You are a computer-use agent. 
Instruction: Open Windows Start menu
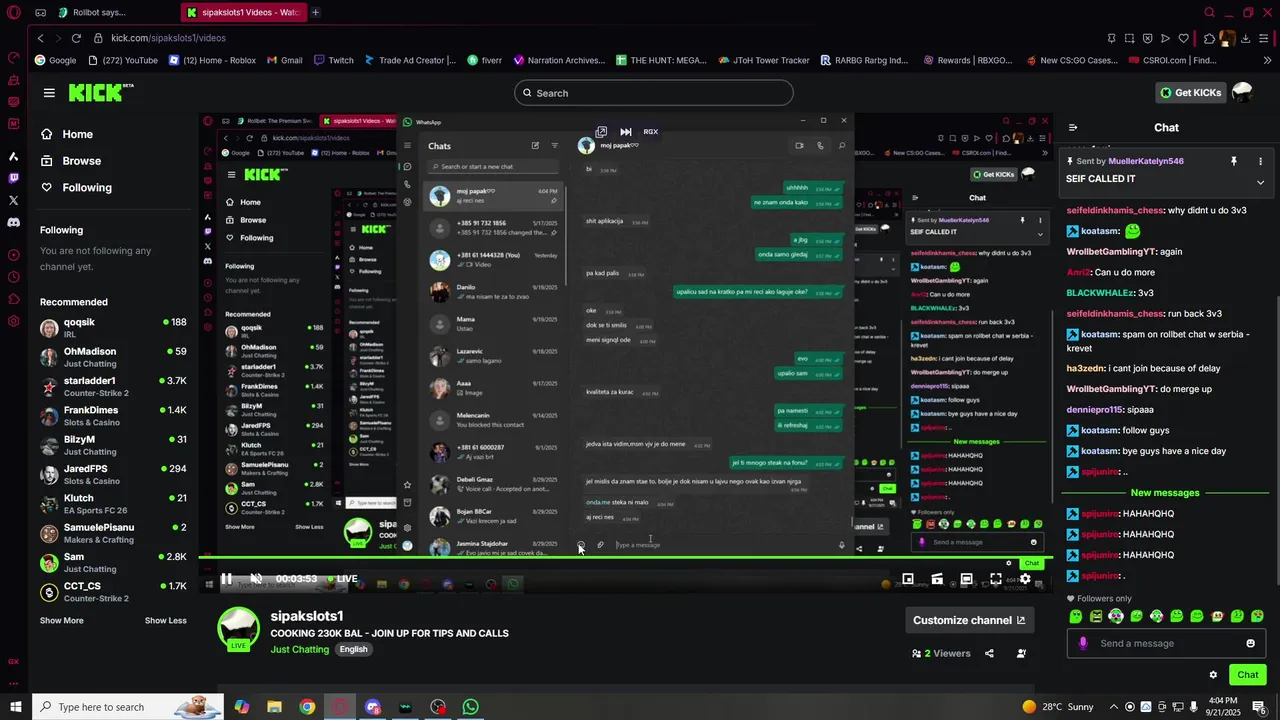click(x=15, y=707)
